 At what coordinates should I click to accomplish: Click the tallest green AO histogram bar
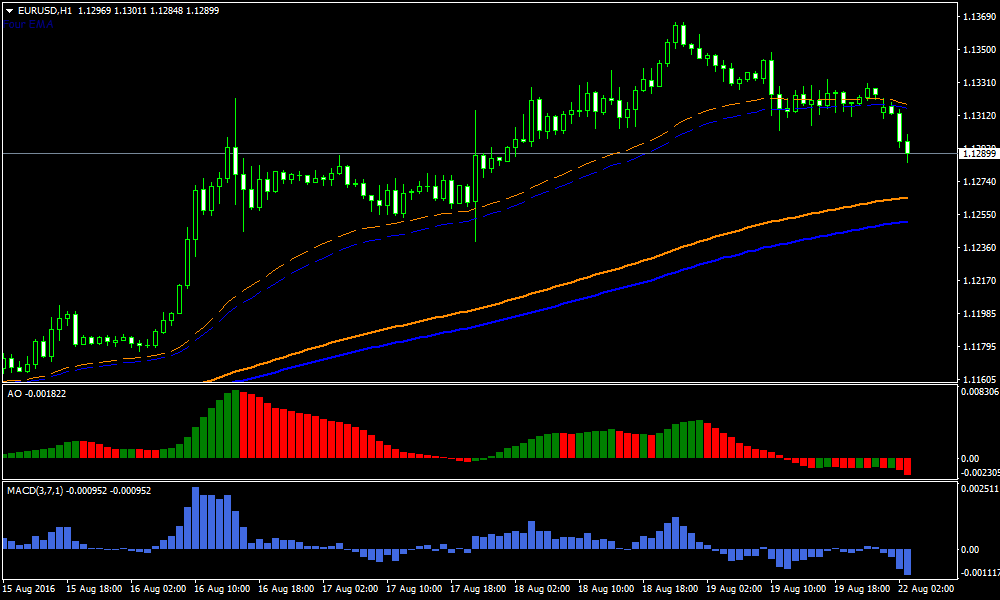(x=234, y=424)
